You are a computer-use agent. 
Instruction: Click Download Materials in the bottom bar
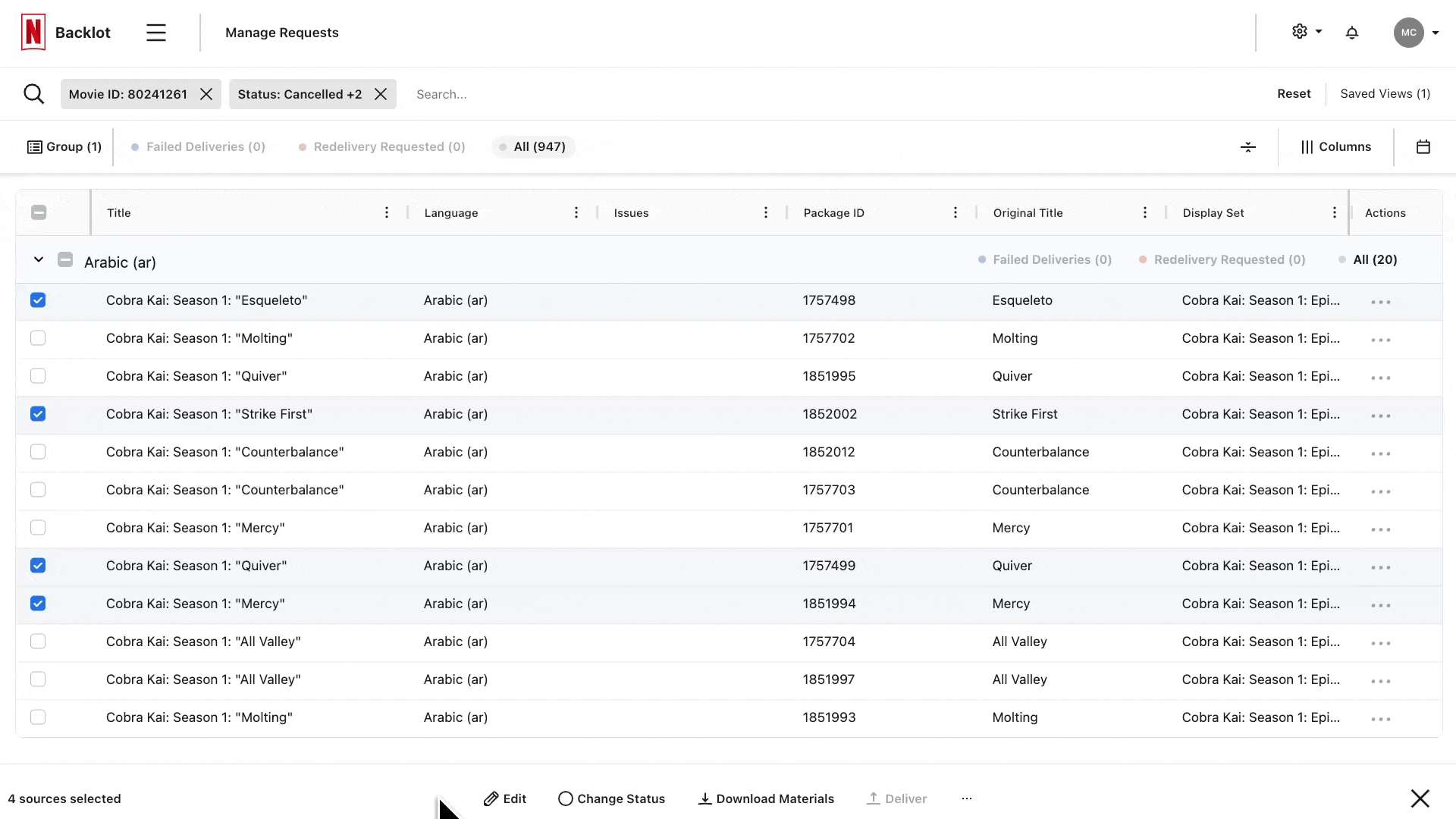766,799
